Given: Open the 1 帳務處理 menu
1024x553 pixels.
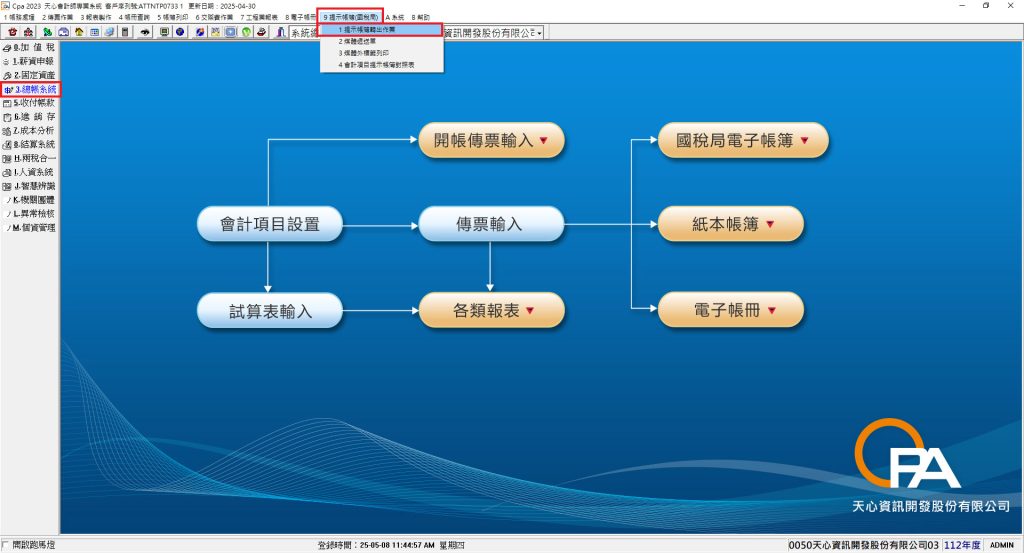Looking at the screenshot, I should [20, 17].
